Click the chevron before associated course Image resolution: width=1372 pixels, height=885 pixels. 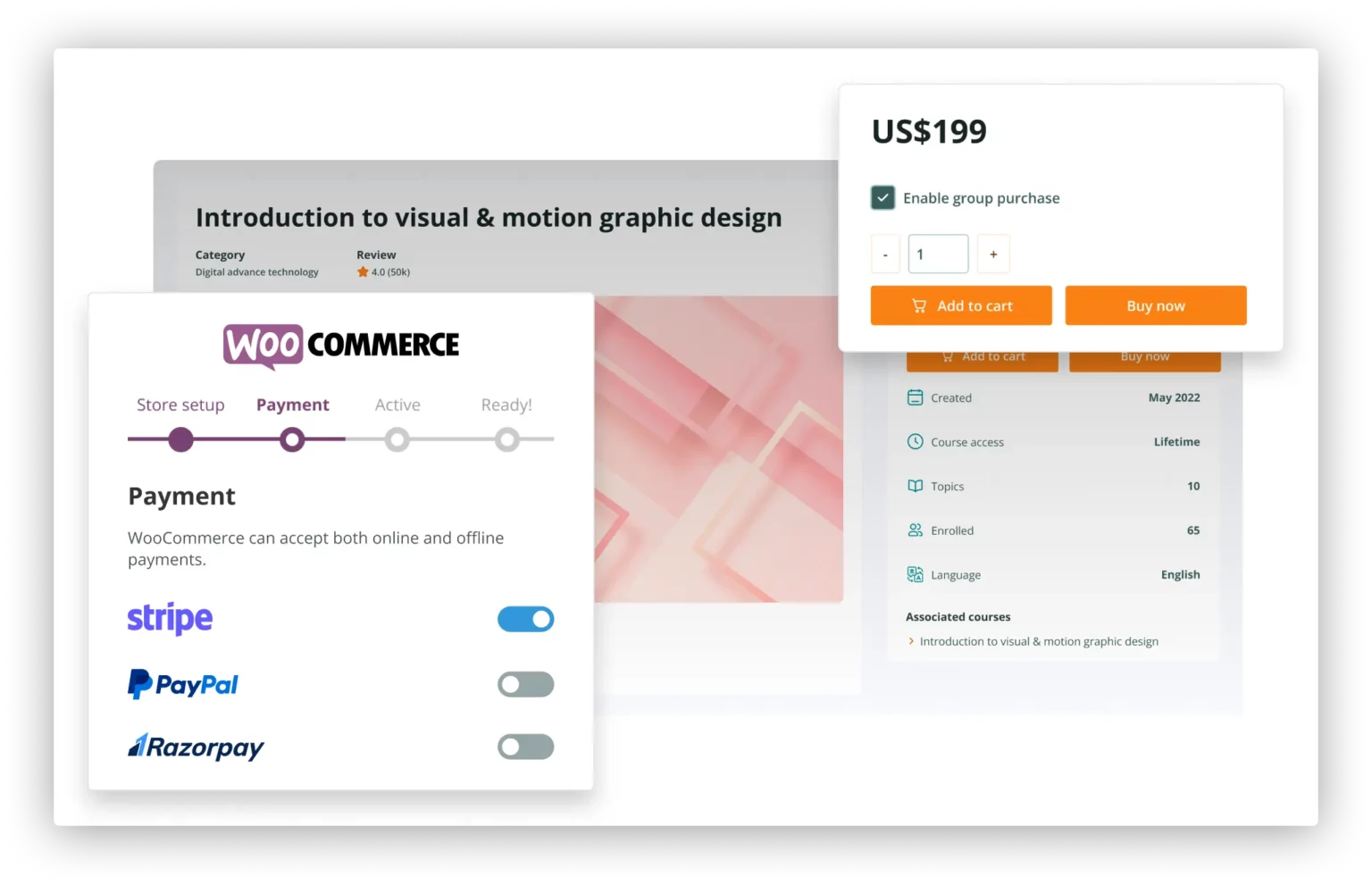click(911, 641)
